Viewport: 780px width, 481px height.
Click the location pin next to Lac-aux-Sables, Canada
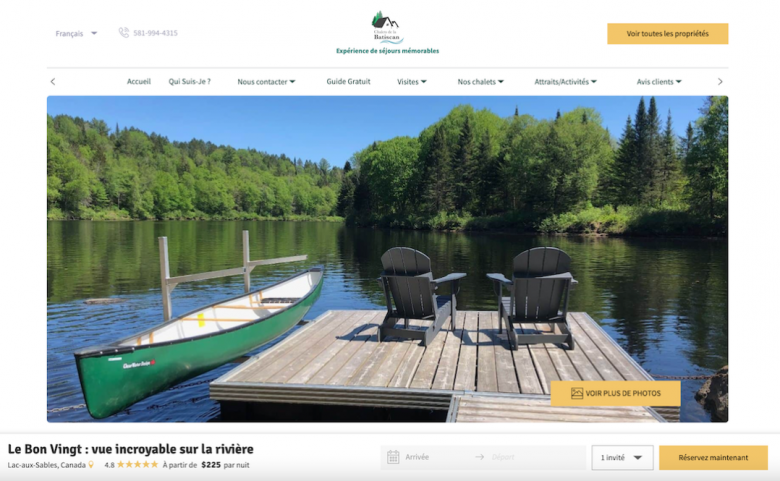click(91, 465)
